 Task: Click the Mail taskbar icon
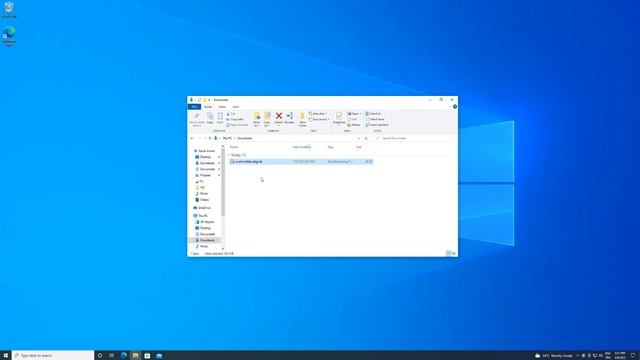click(x=159, y=356)
